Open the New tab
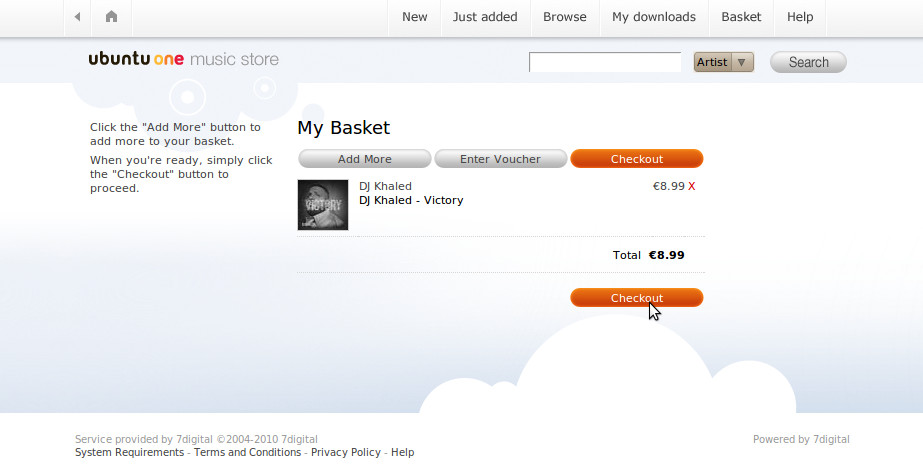The image size is (923, 472). [x=414, y=17]
